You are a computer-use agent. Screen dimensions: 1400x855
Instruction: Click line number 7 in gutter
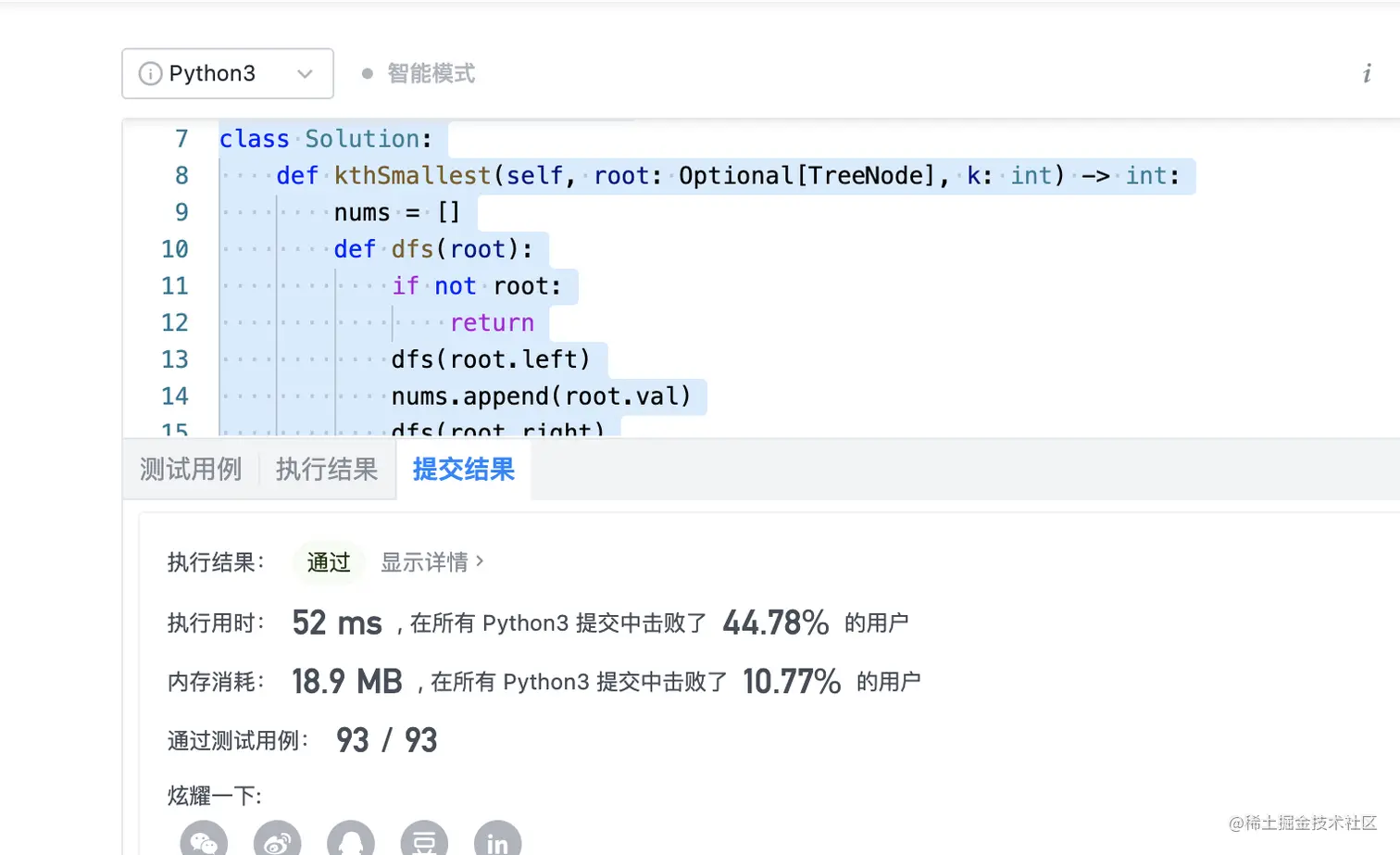point(181,139)
